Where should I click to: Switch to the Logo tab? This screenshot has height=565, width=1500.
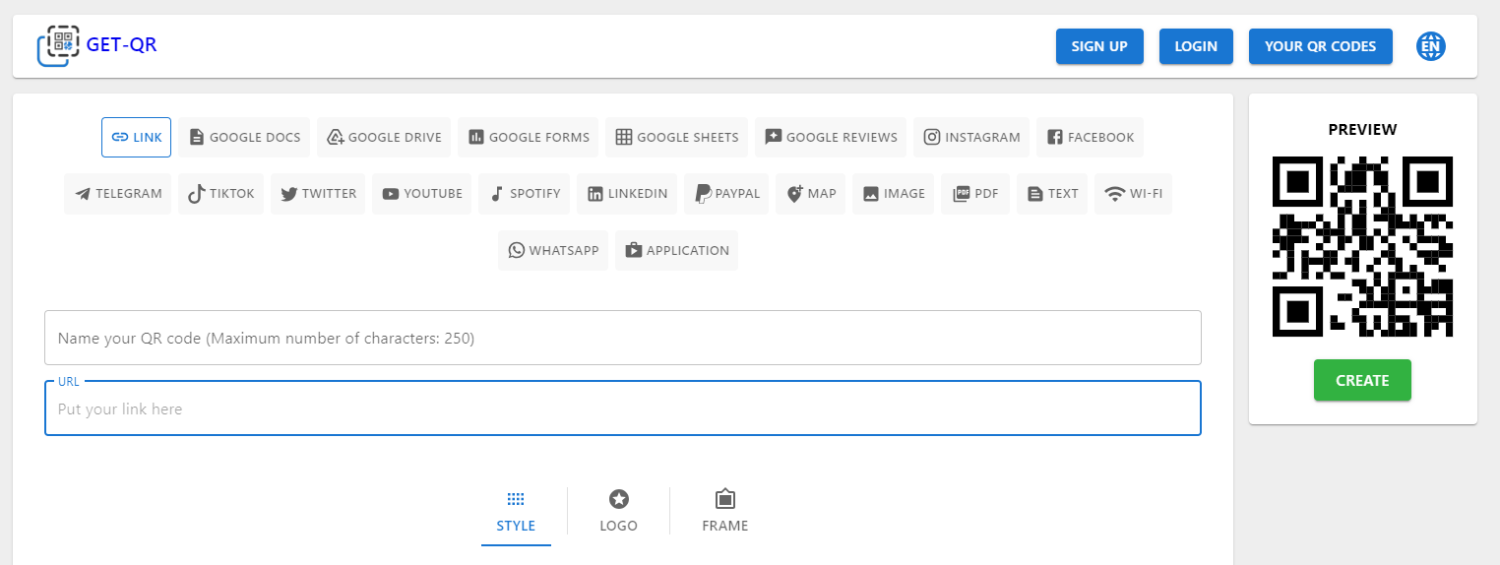click(619, 512)
